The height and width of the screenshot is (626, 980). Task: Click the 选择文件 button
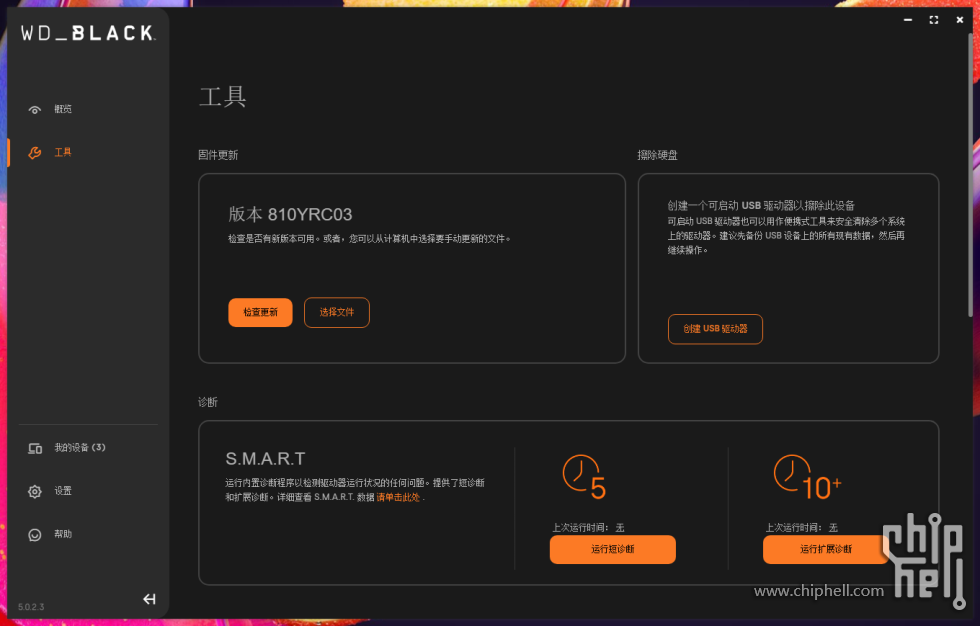[337, 312]
